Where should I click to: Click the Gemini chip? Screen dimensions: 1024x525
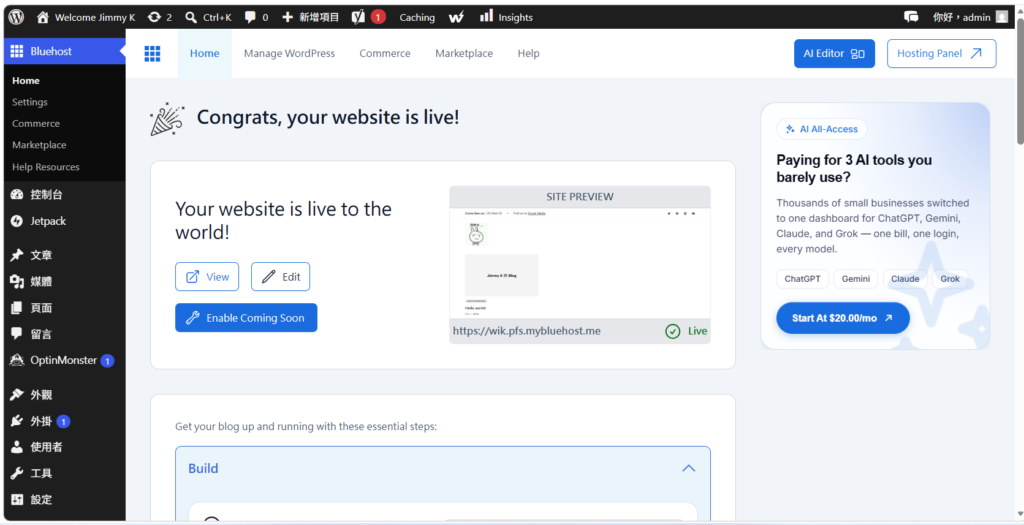856,279
